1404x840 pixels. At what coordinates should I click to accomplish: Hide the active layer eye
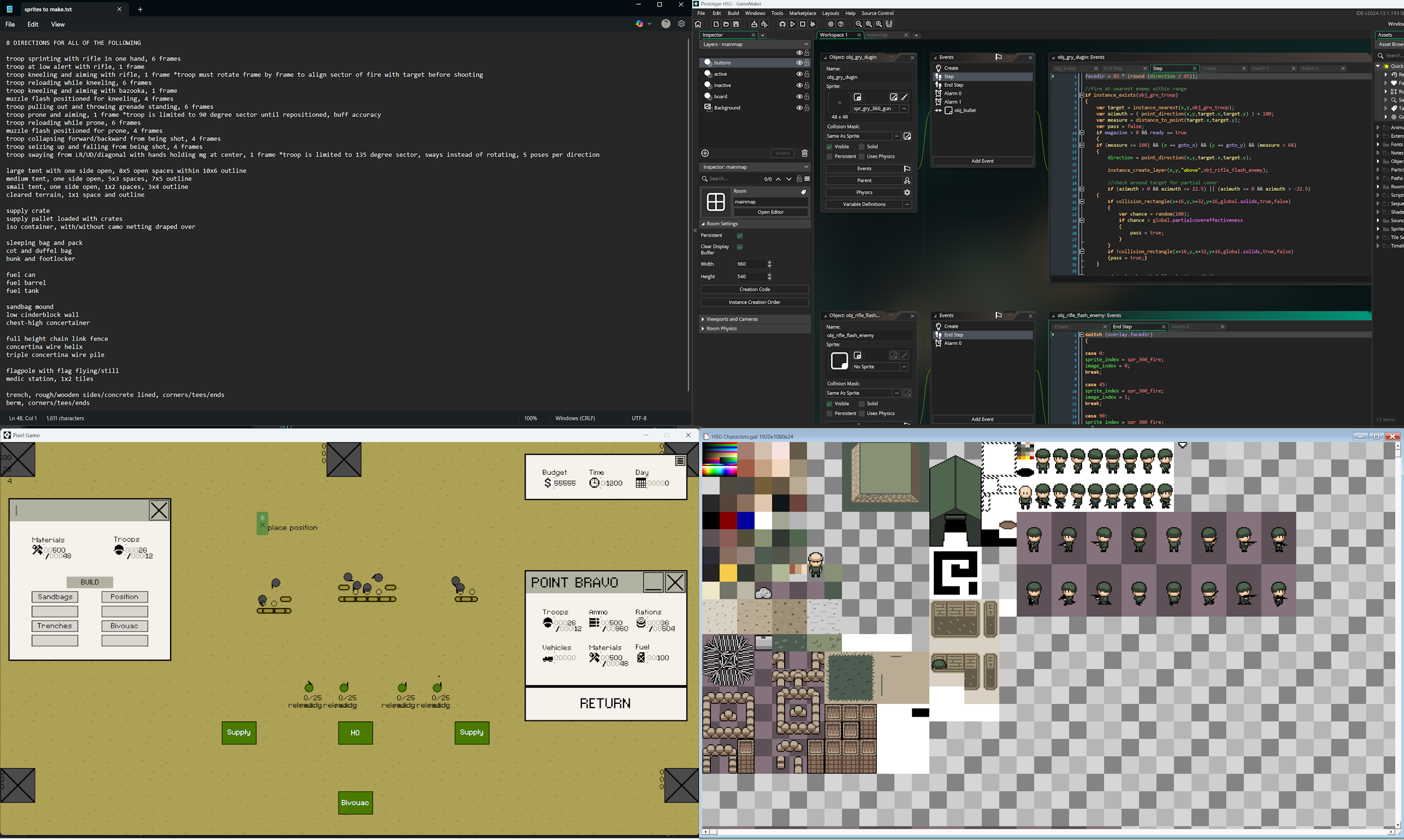[x=799, y=74]
